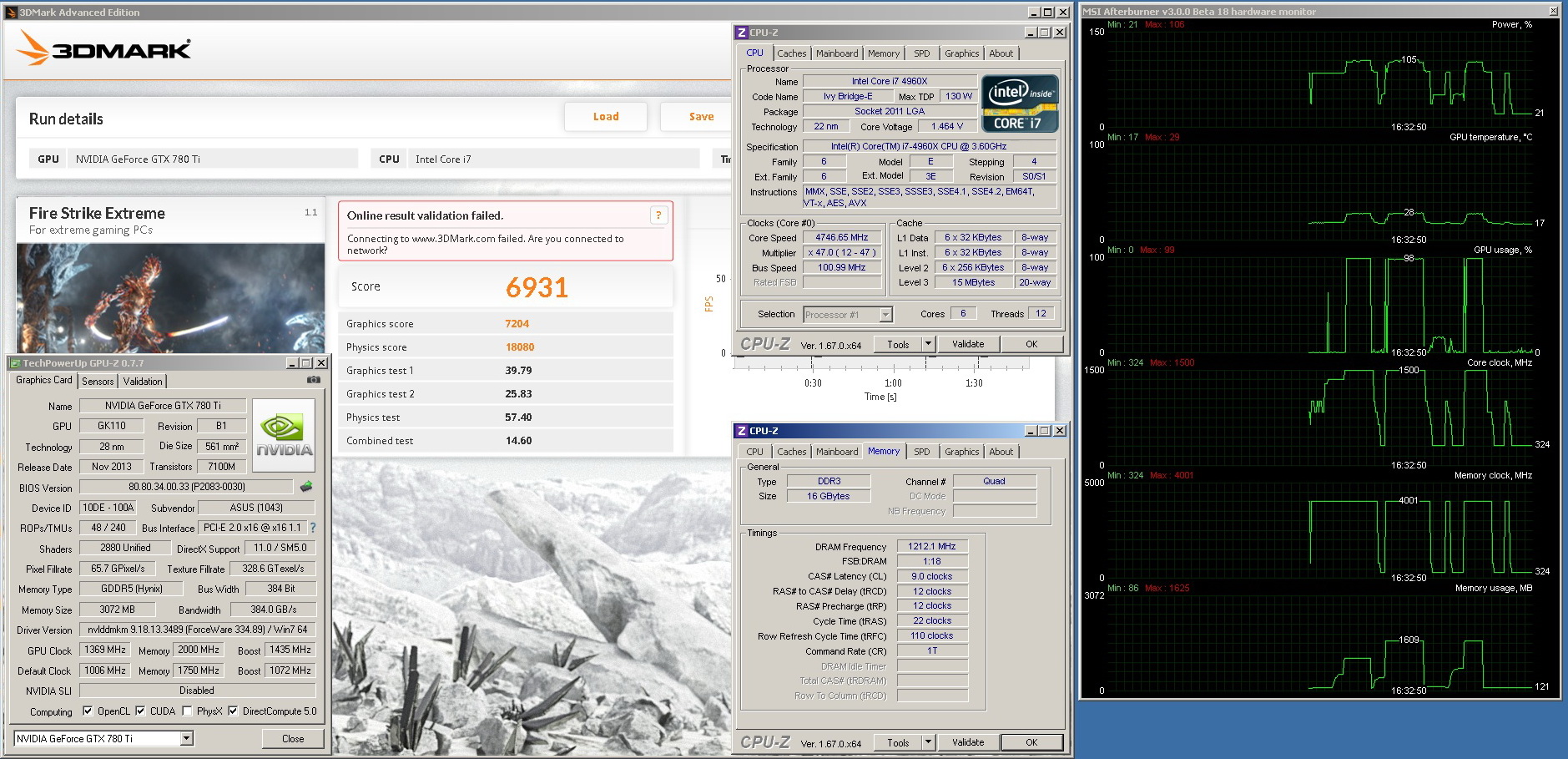This screenshot has width=1568, height=759.
Task: Click the Power % graph in Afterburner
Action: pos(1320,79)
